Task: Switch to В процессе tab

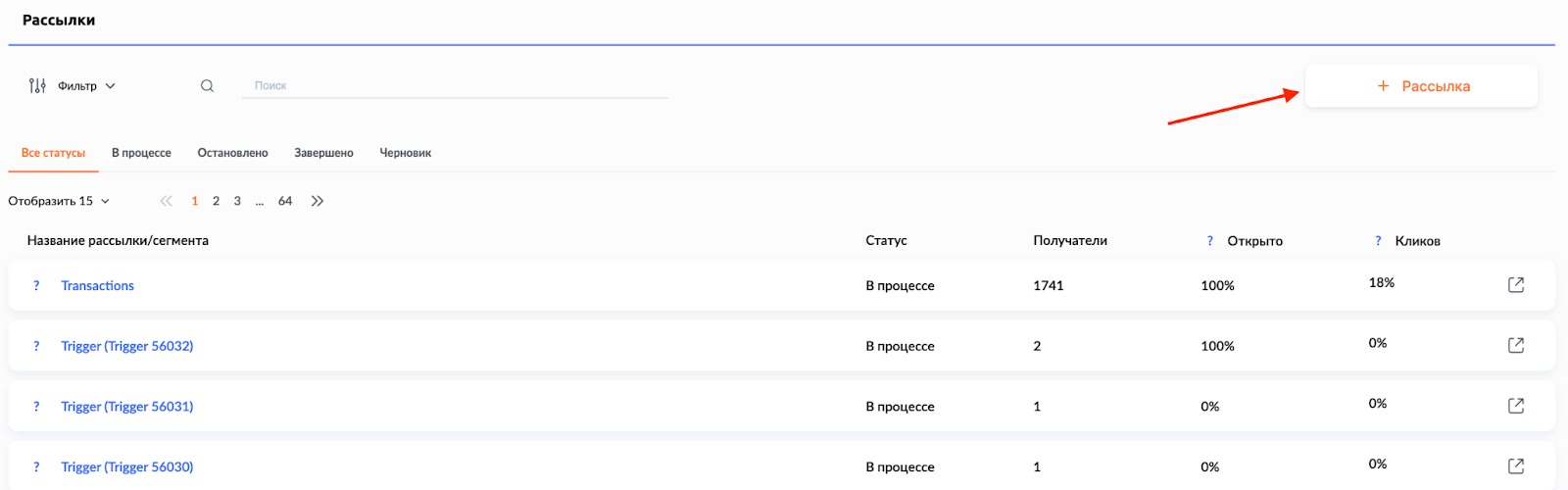Action: click(141, 153)
